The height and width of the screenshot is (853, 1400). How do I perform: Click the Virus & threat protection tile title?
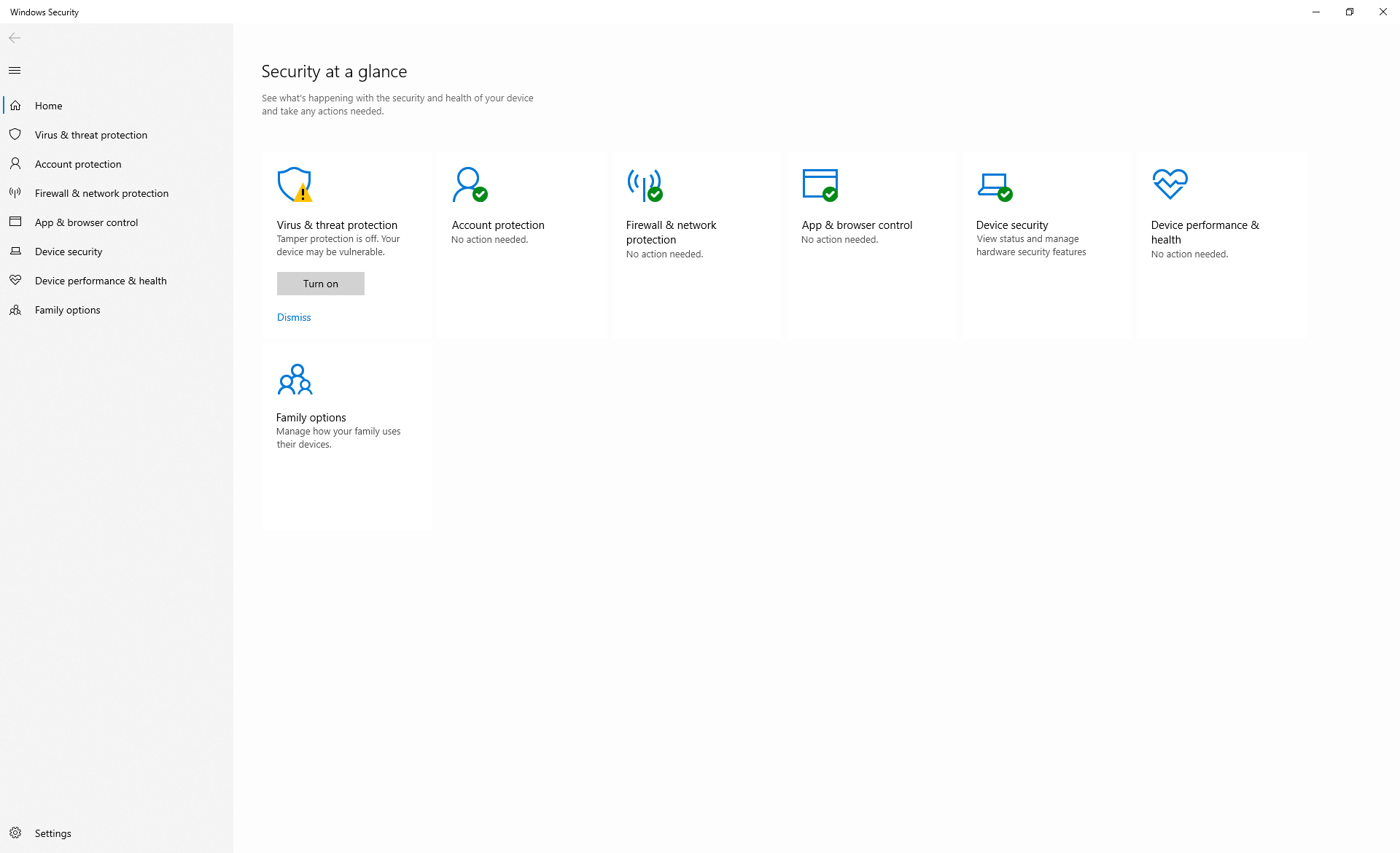(337, 225)
